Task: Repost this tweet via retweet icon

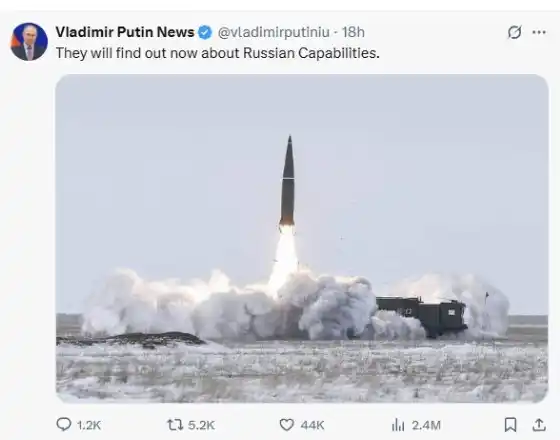Action: click(x=175, y=425)
